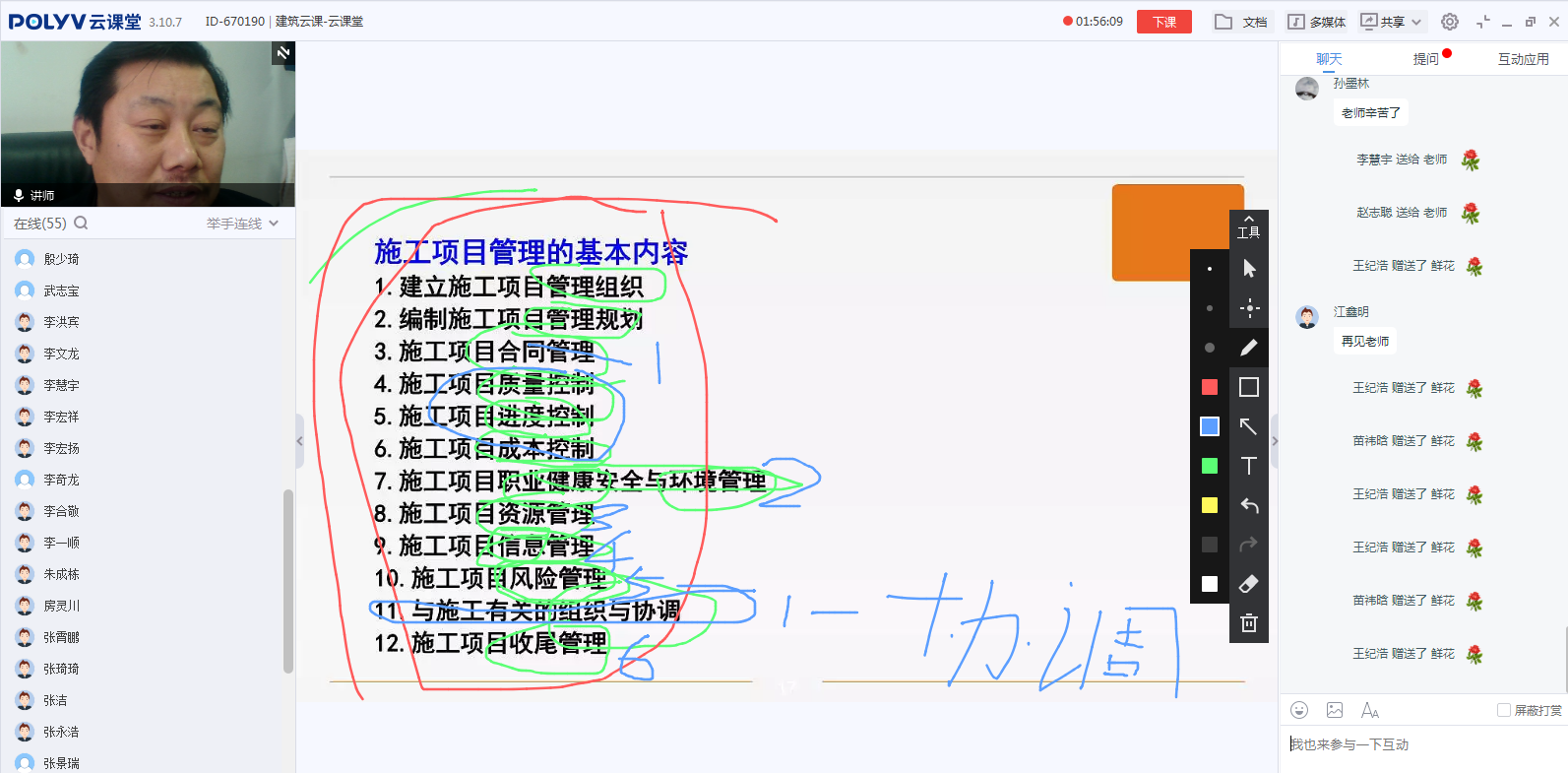The height and width of the screenshot is (773, 1568).
Task: Clear the whiteboard with trash icon
Action: tap(1248, 623)
